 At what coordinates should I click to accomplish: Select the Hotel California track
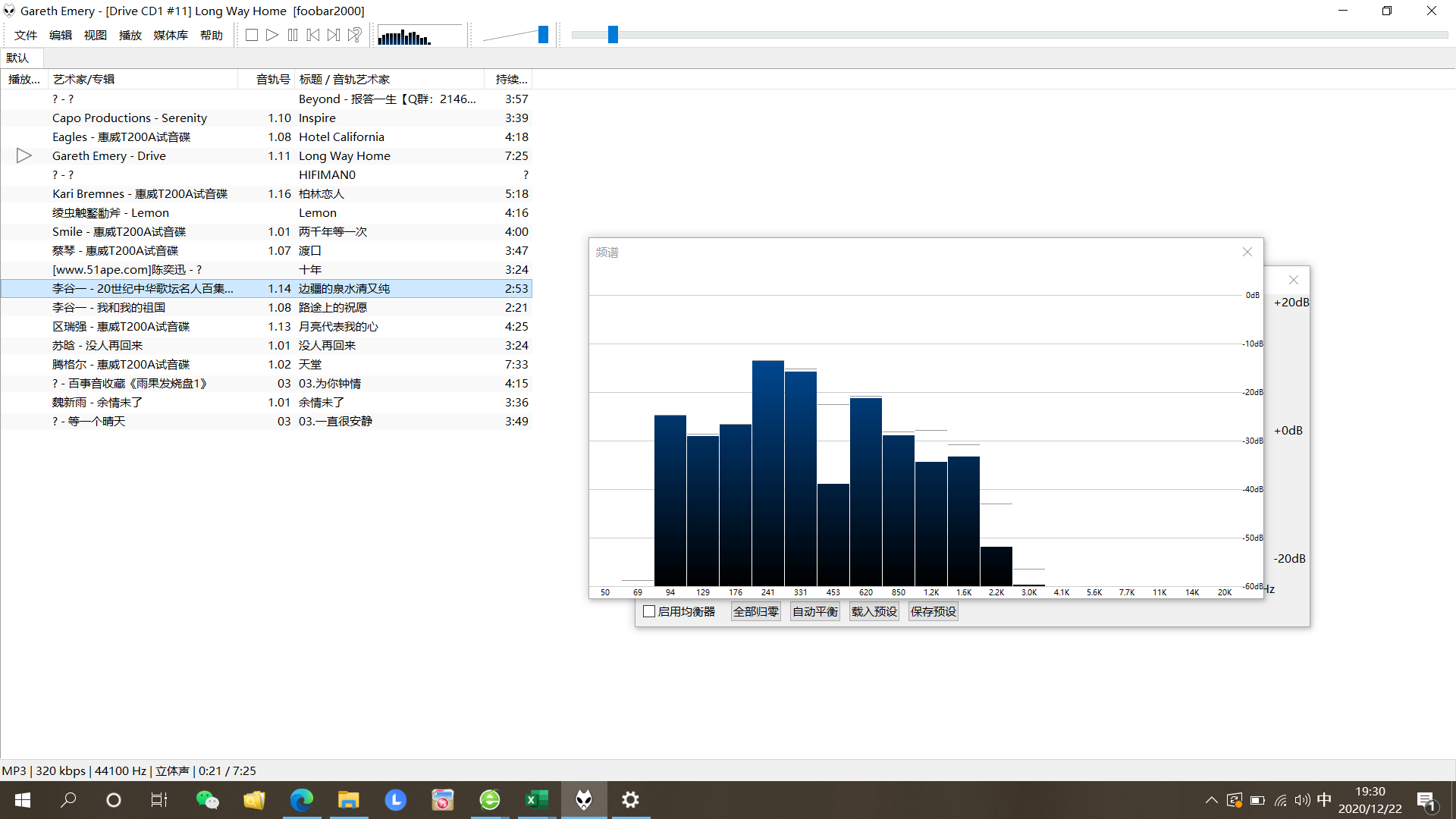pyautogui.click(x=266, y=136)
